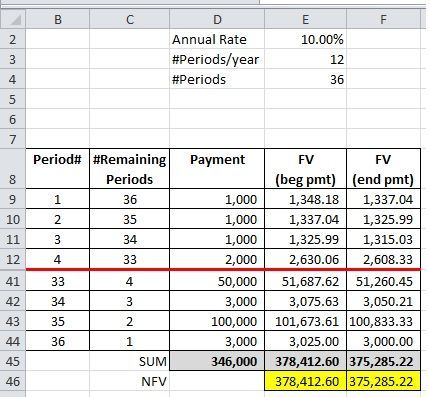Select column B header
This screenshot has width=429, height=397.
(x=58, y=19)
